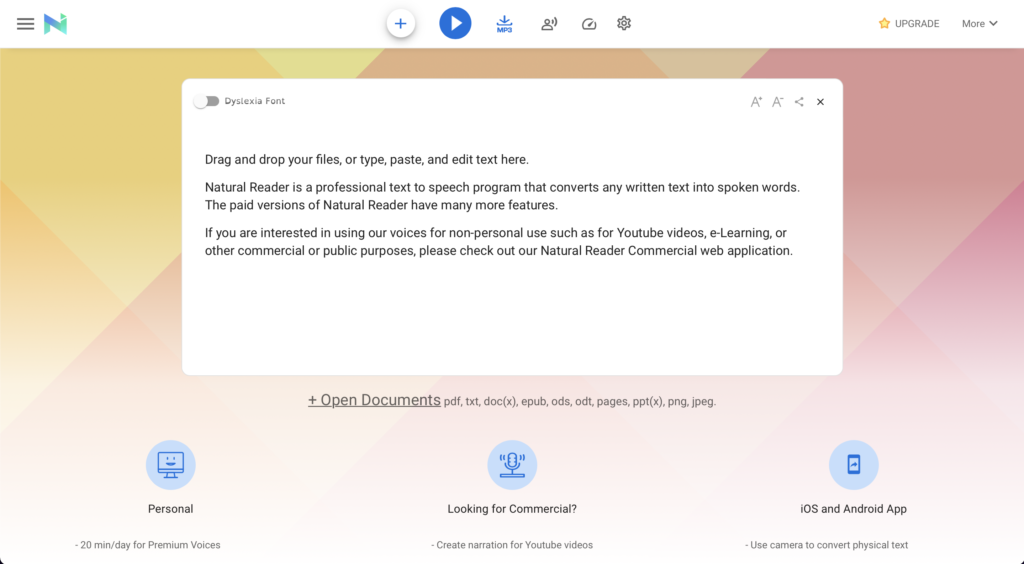Click the 'Drag and drop your files' line
This screenshot has height=564, width=1024.
click(367, 159)
